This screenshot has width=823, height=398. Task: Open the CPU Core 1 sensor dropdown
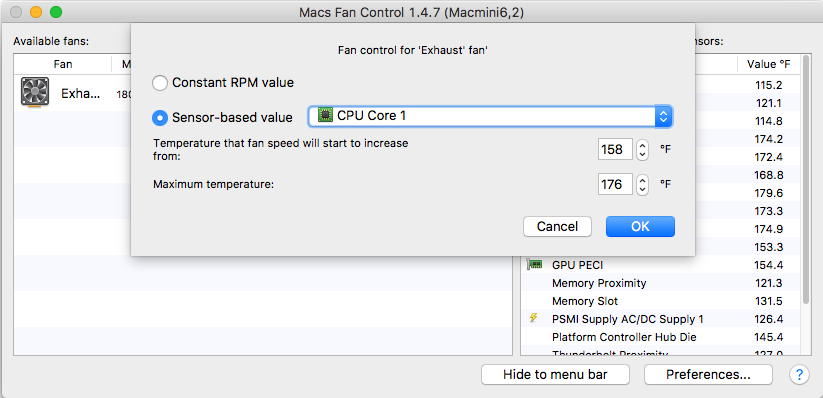click(490, 116)
